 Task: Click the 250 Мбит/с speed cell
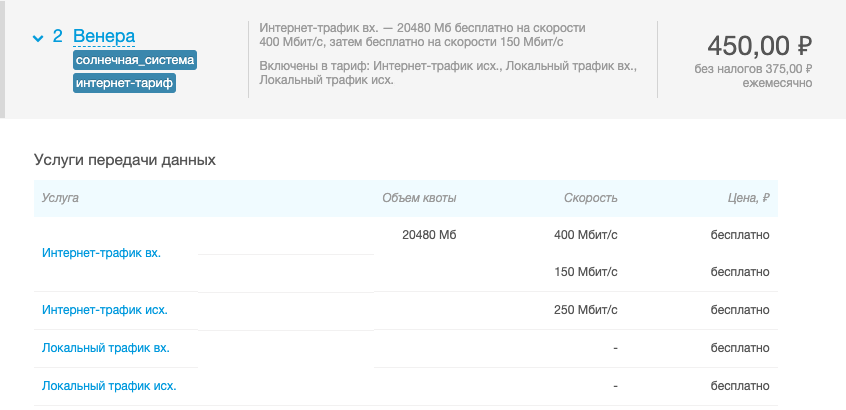coord(586,310)
